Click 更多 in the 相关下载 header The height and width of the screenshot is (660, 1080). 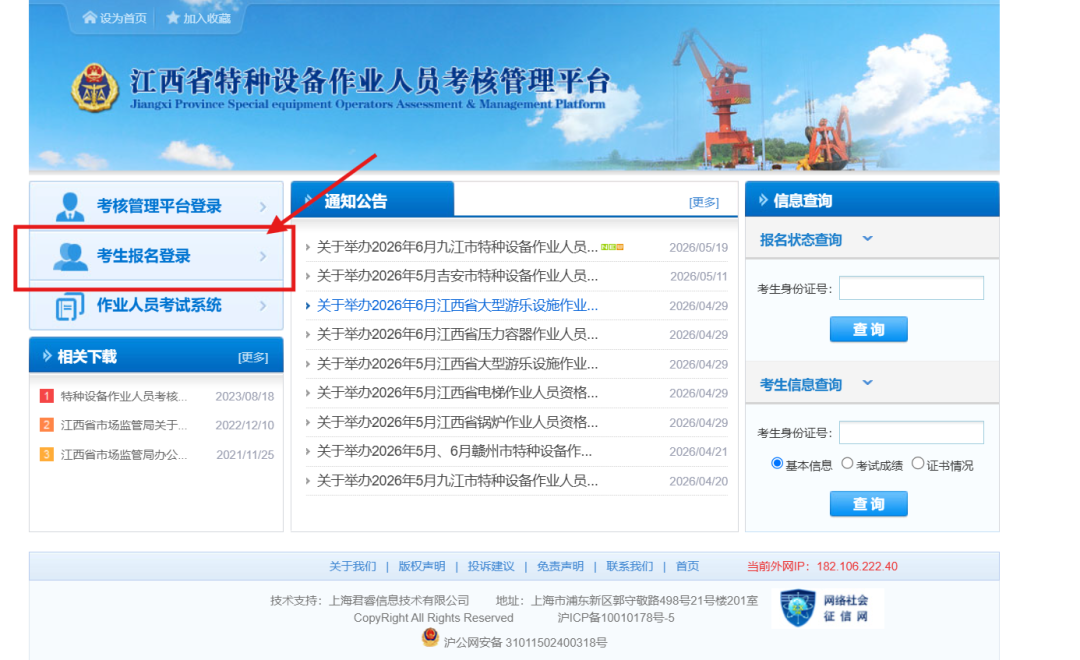pyautogui.click(x=253, y=357)
